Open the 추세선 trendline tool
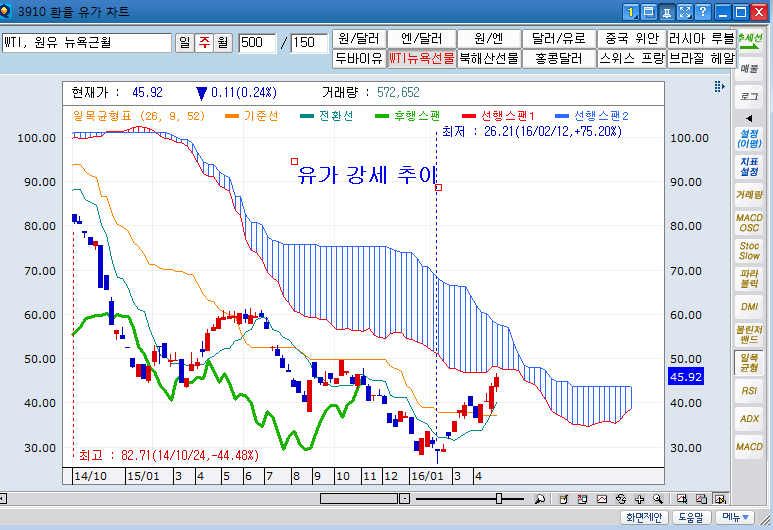The height and width of the screenshot is (530, 773). pos(749,40)
